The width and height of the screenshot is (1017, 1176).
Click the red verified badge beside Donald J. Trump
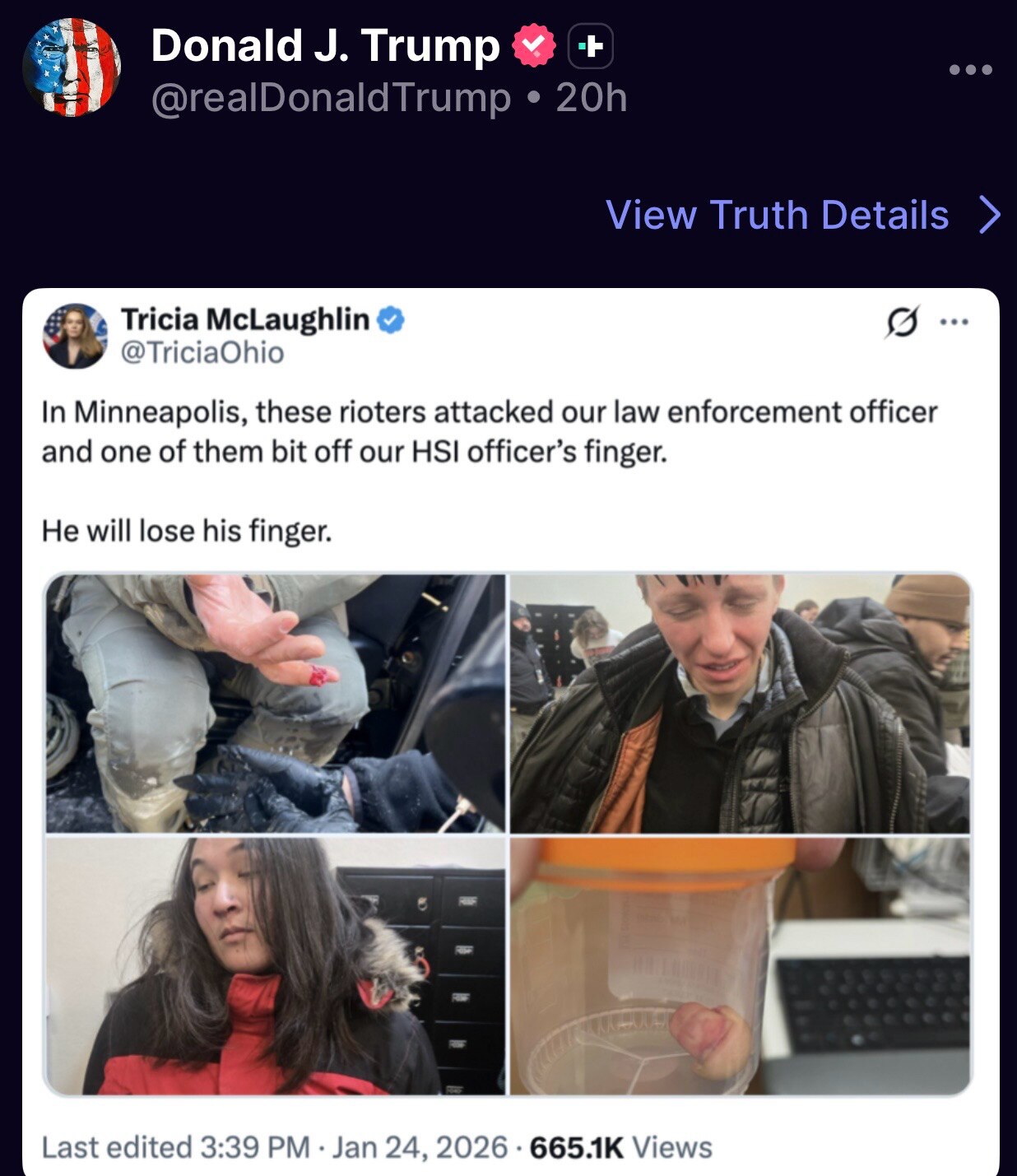tap(534, 46)
